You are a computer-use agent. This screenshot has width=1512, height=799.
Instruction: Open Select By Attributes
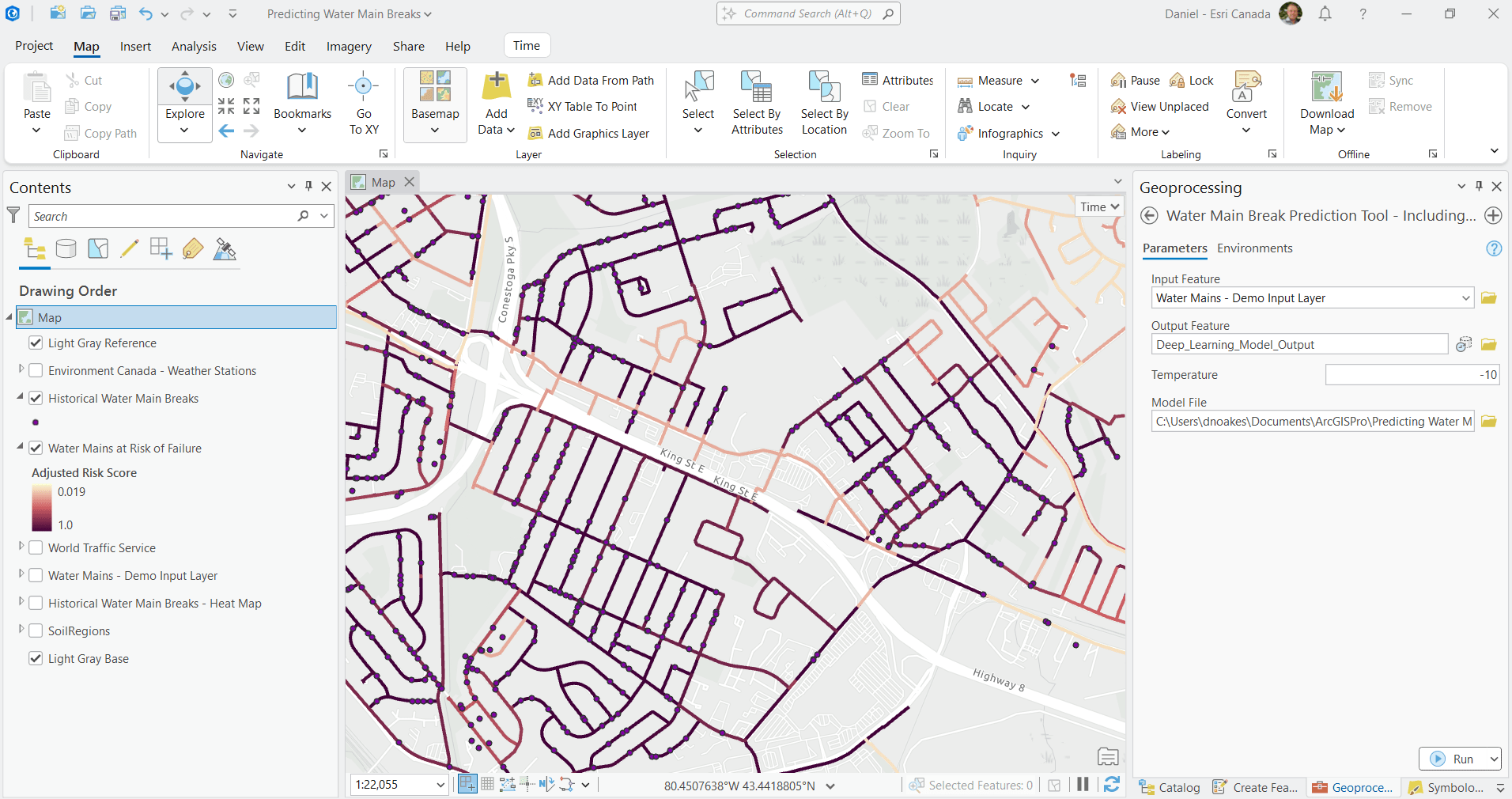pos(757,104)
